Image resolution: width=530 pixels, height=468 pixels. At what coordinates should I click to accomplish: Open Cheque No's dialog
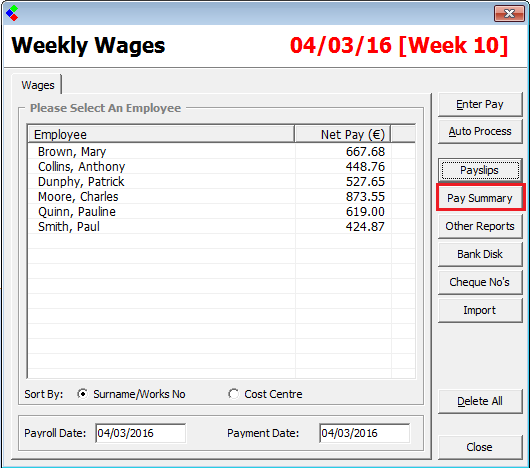click(480, 282)
